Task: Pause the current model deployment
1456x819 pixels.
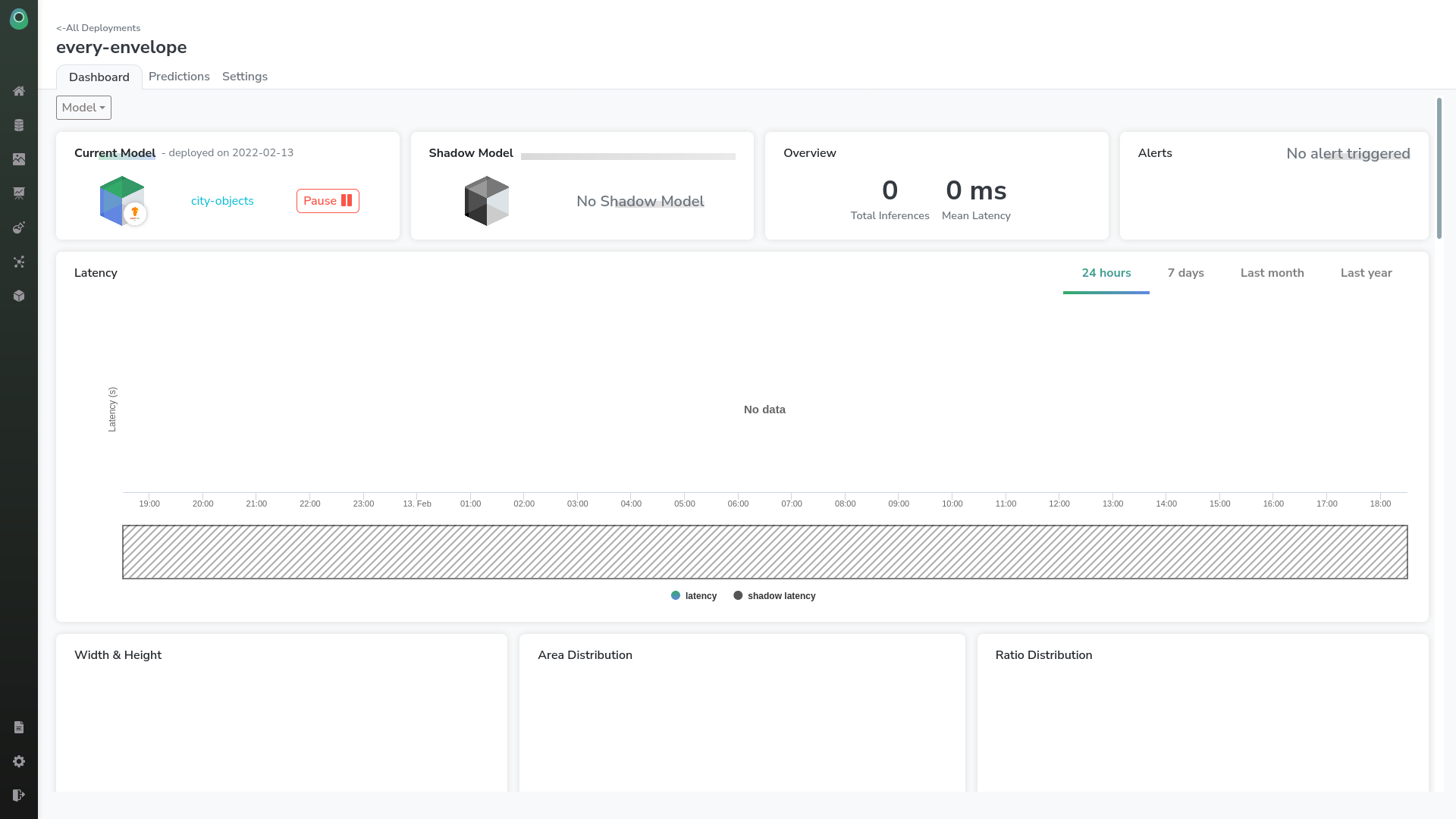Action: coord(328,201)
